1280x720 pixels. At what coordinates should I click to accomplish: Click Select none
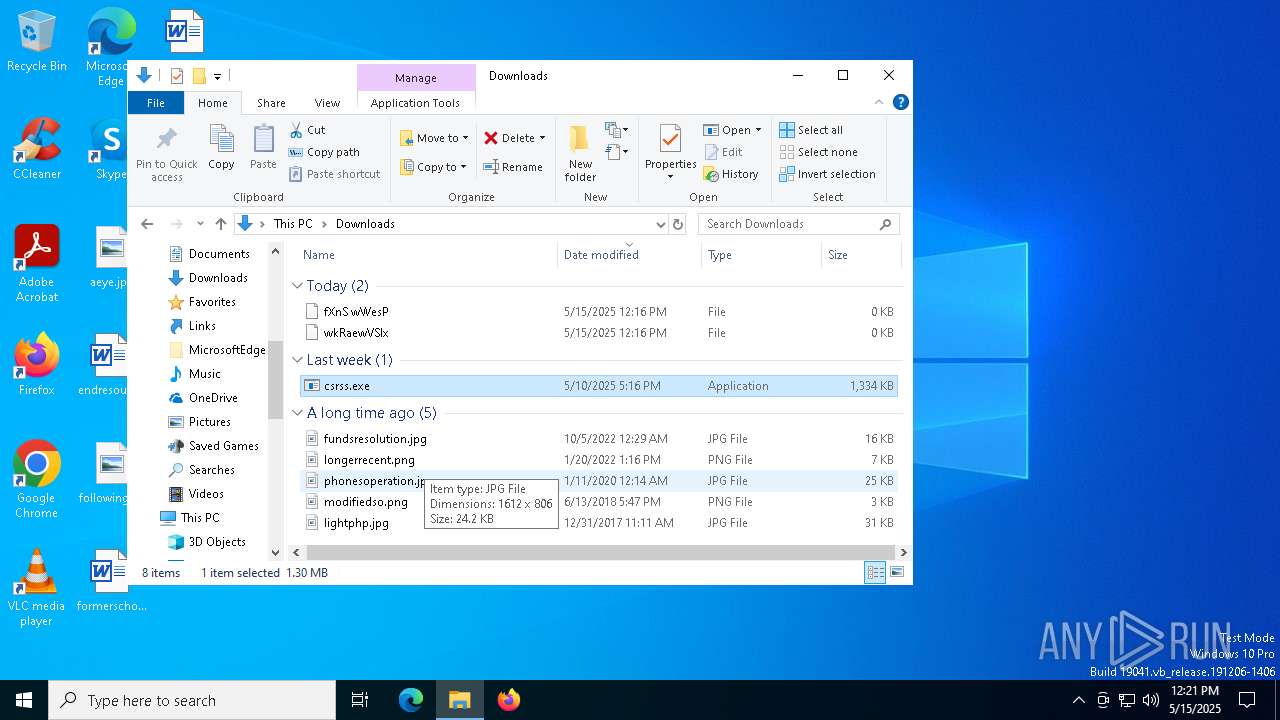tap(818, 152)
